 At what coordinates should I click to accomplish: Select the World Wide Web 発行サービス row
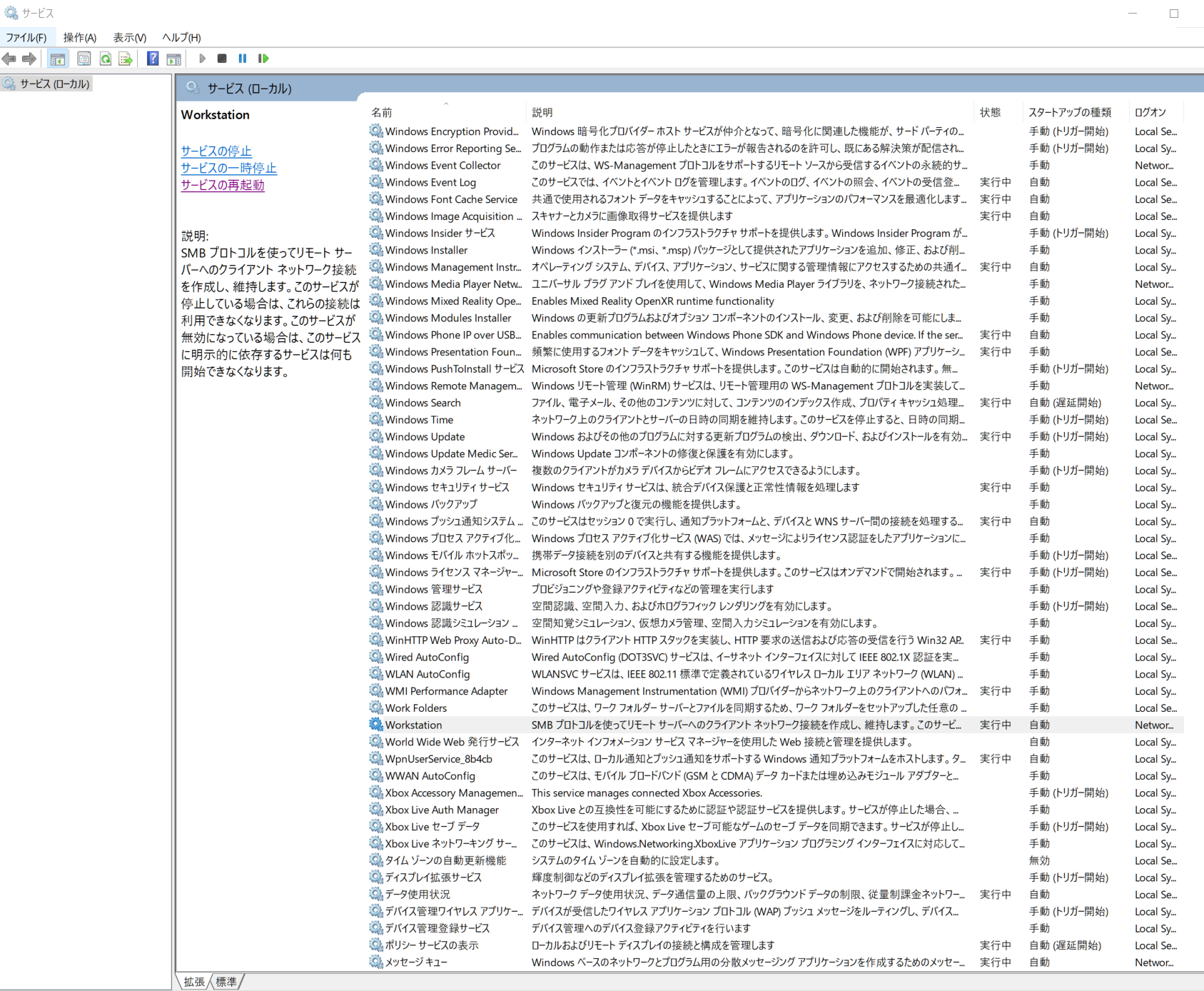coord(775,742)
